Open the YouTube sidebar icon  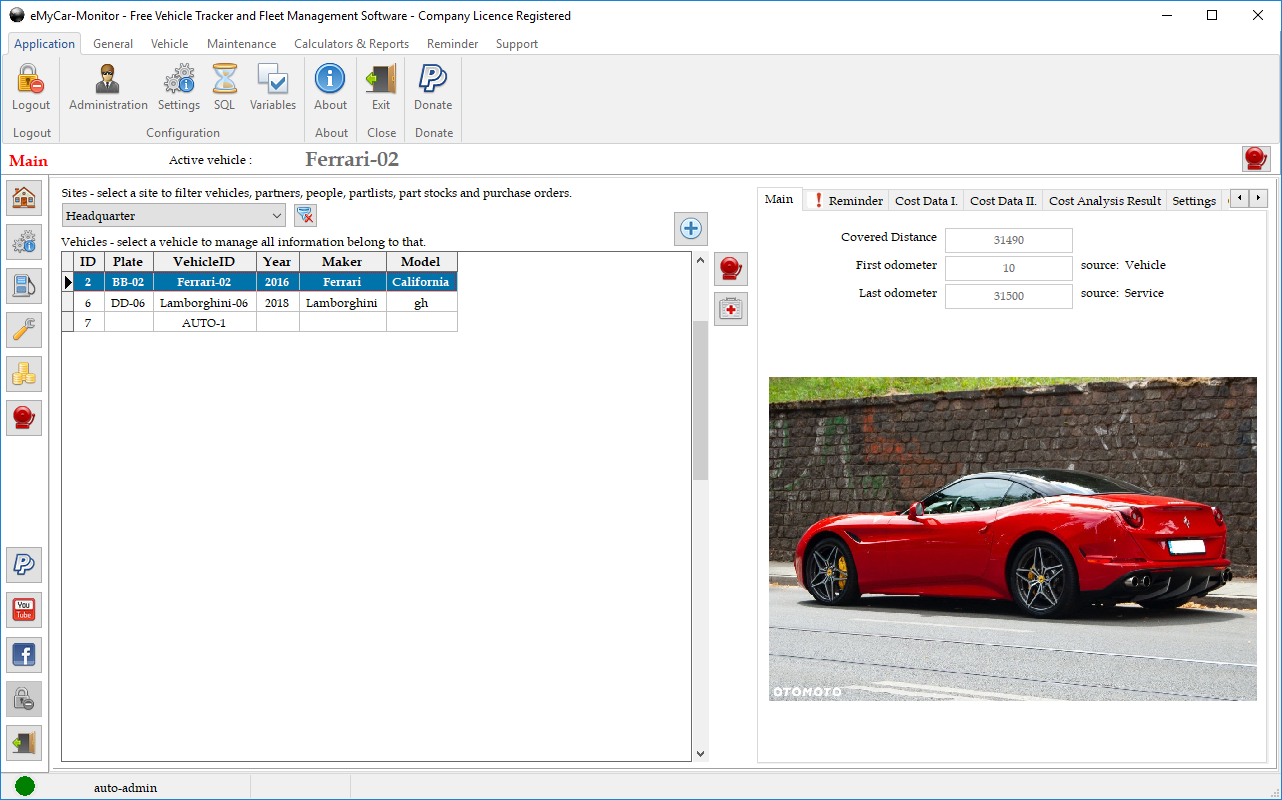pos(25,610)
